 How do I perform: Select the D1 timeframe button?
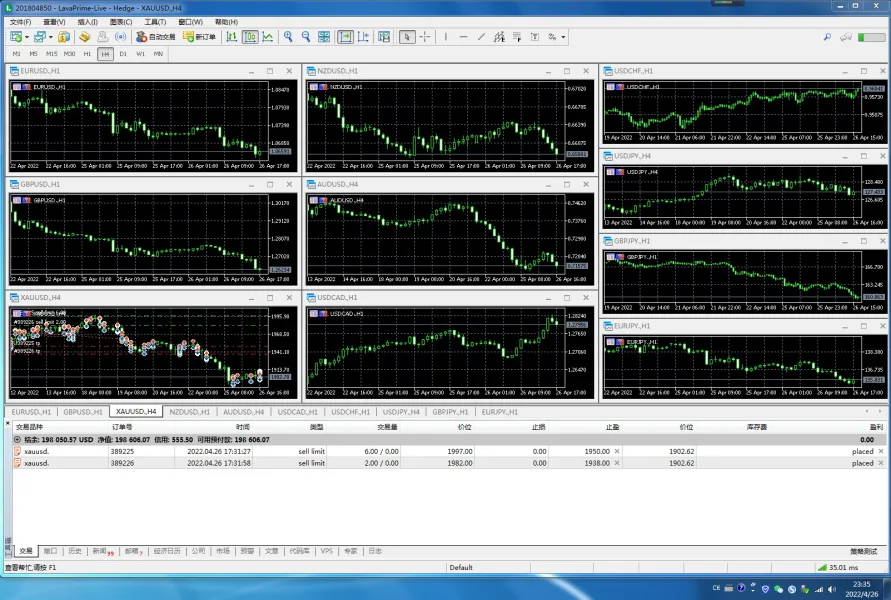tap(123, 54)
